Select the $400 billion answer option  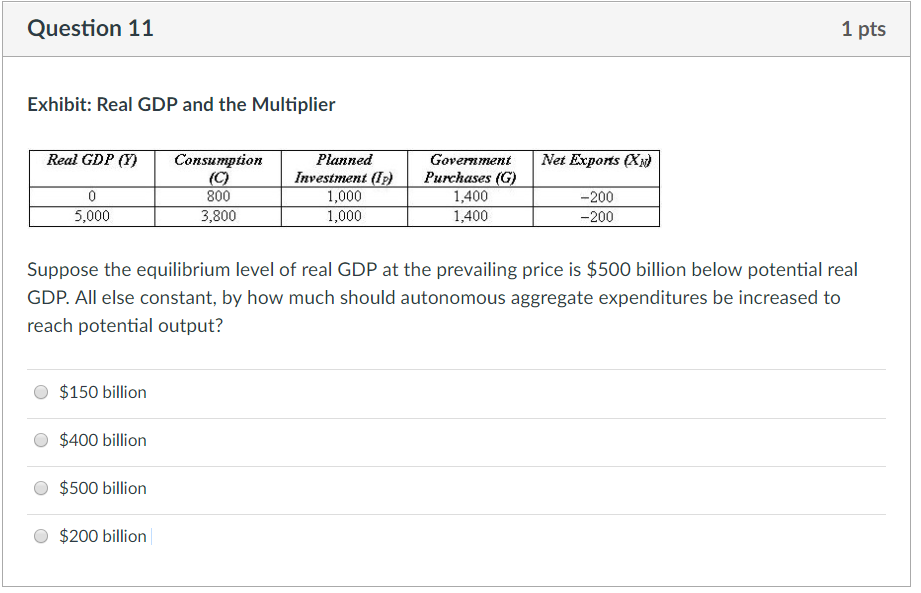41,440
